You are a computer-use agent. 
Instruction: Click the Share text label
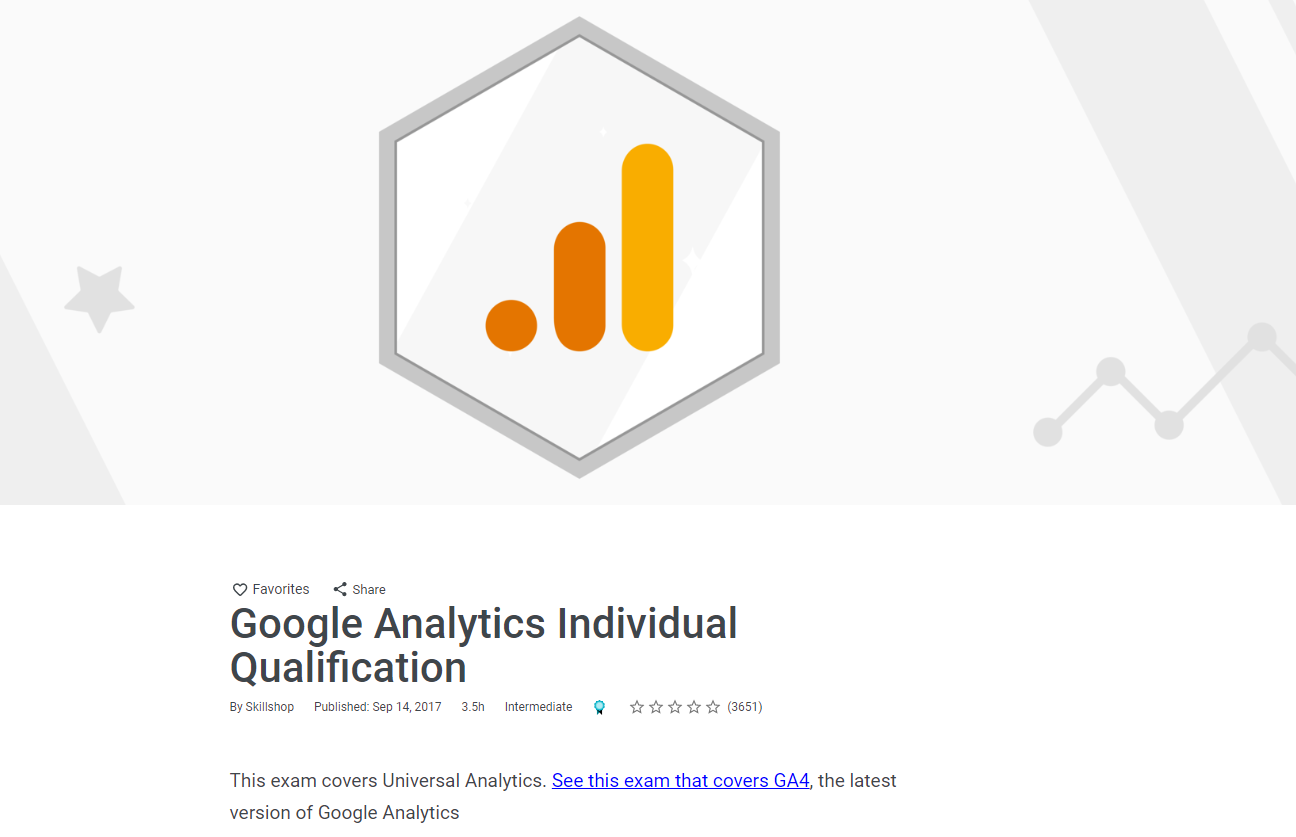pyautogui.click(x=369, y=590)
